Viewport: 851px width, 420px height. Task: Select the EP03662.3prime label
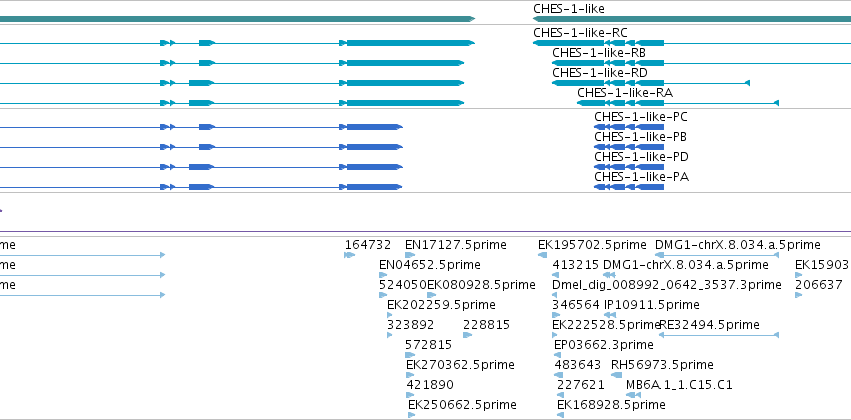click(x=604, y=346)
